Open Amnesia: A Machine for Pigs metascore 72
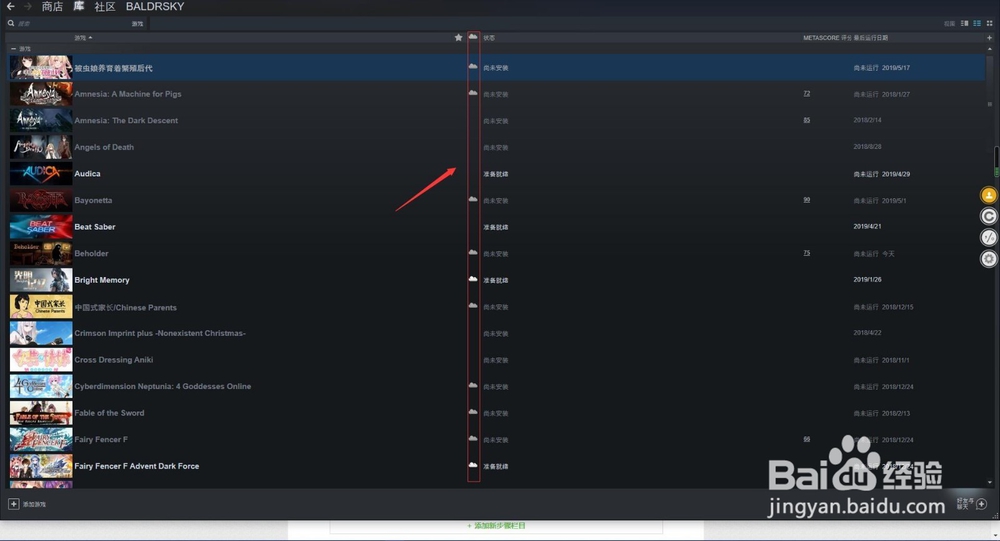 (x=807, y=94)
